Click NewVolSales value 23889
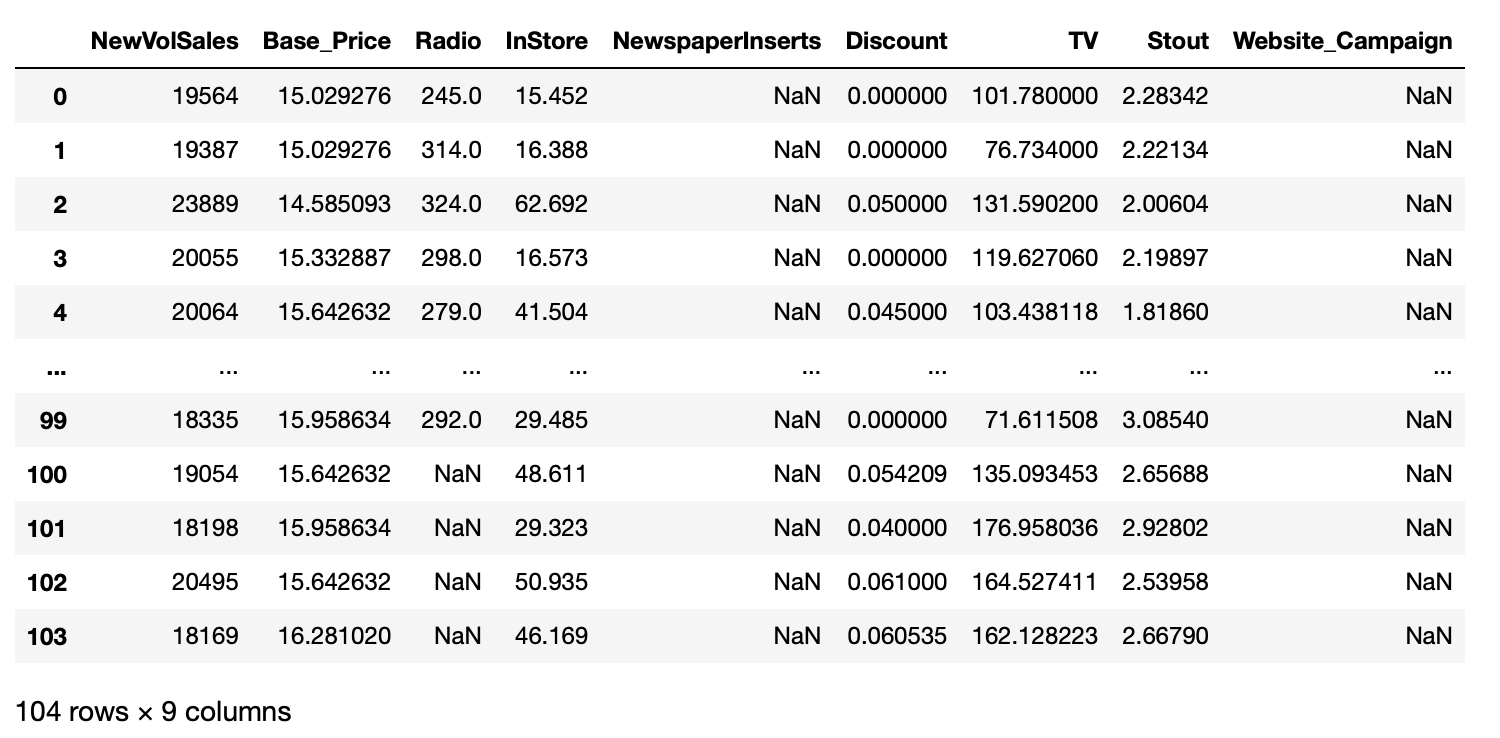 206,204
